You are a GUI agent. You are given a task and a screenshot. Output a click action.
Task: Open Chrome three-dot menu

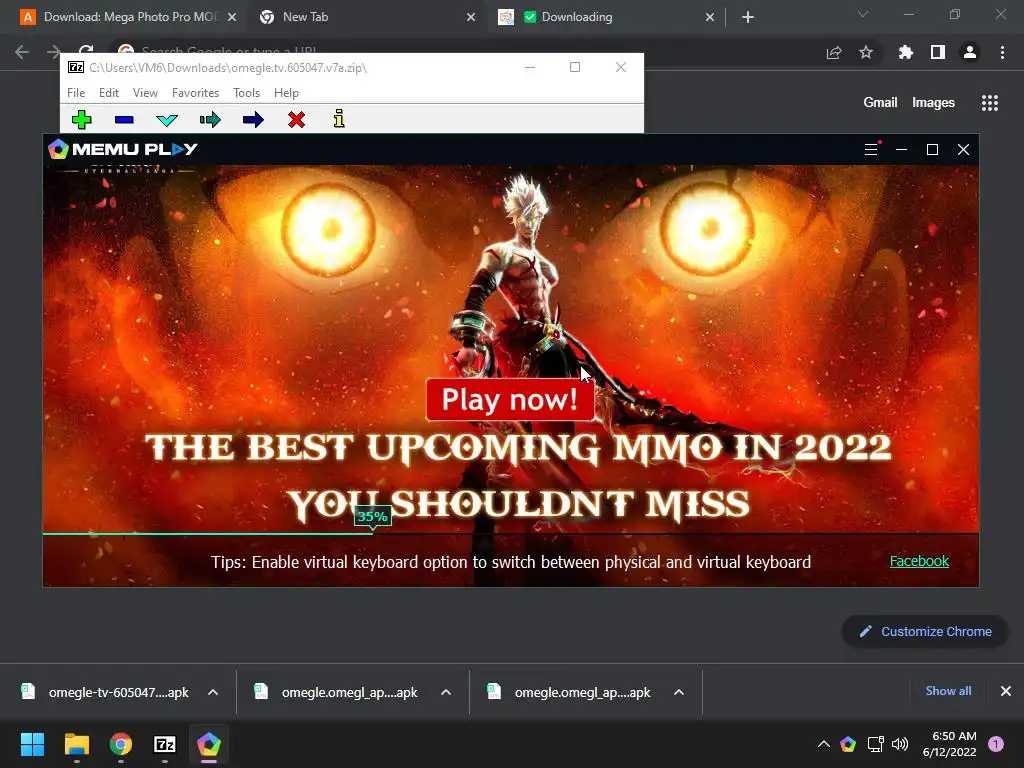pos(1002,52)
